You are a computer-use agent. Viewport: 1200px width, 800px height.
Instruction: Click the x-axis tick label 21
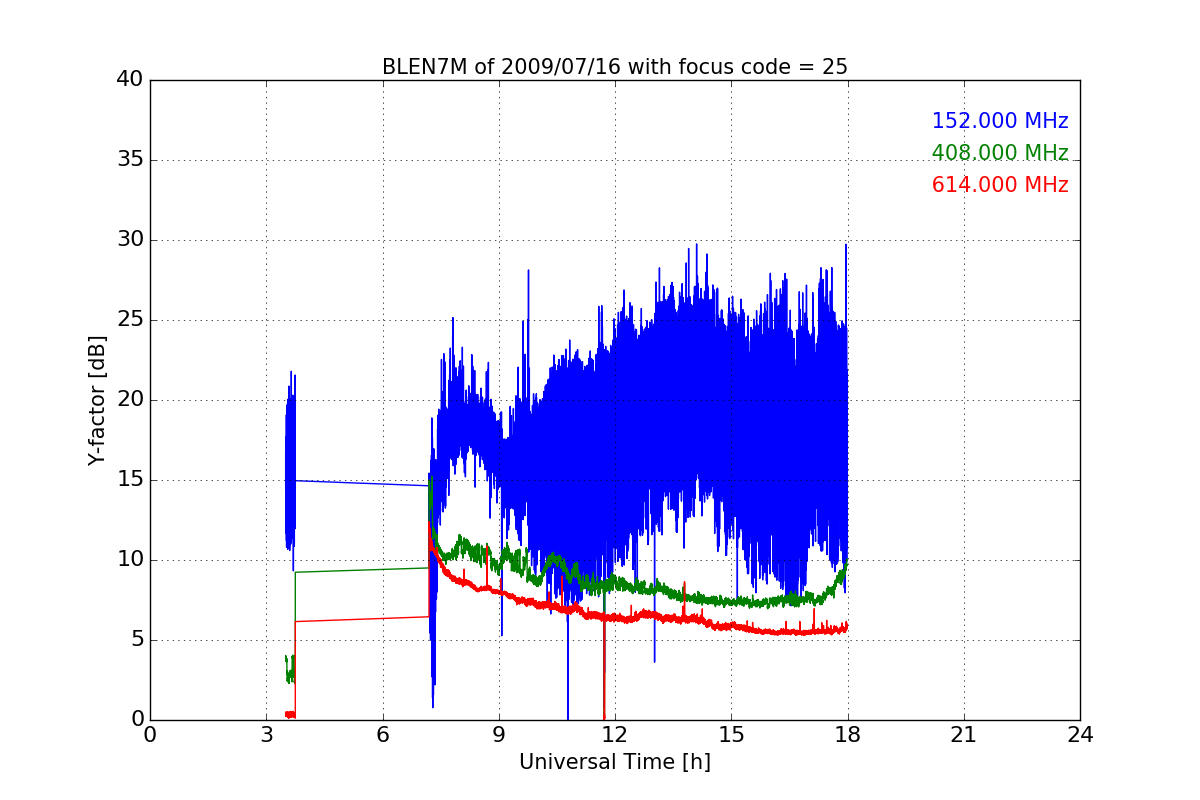pos(964,735)
